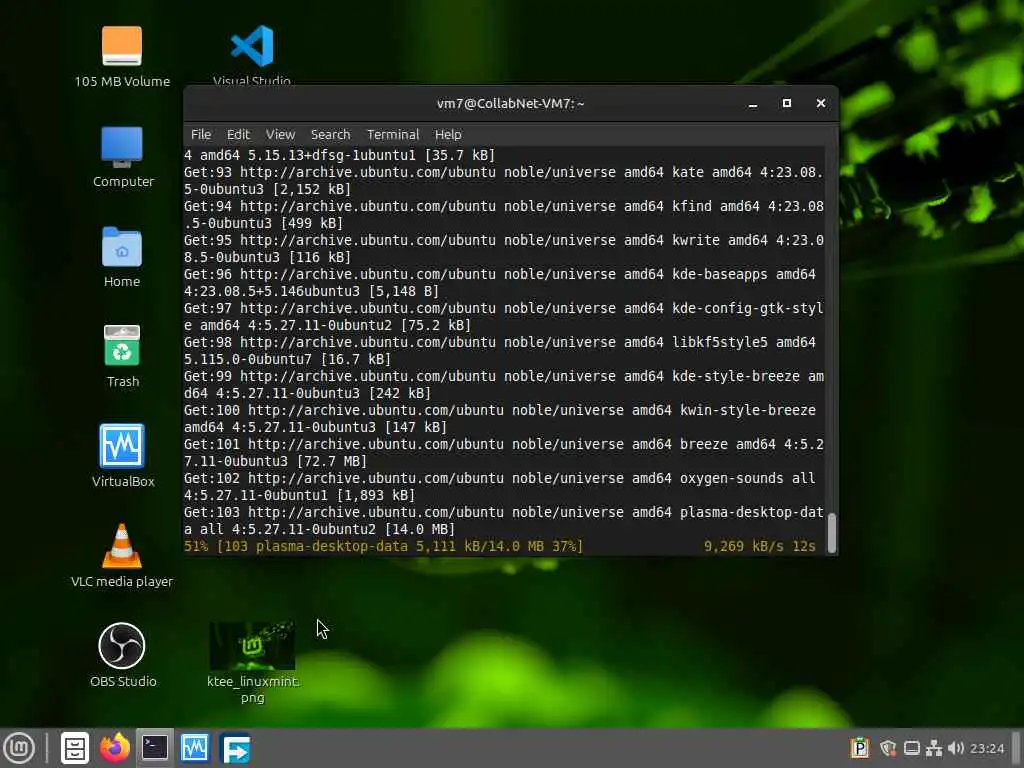The image size is (1024, 768).
Task: Open the Linux Mint start menu
Action: click(19, 748)
